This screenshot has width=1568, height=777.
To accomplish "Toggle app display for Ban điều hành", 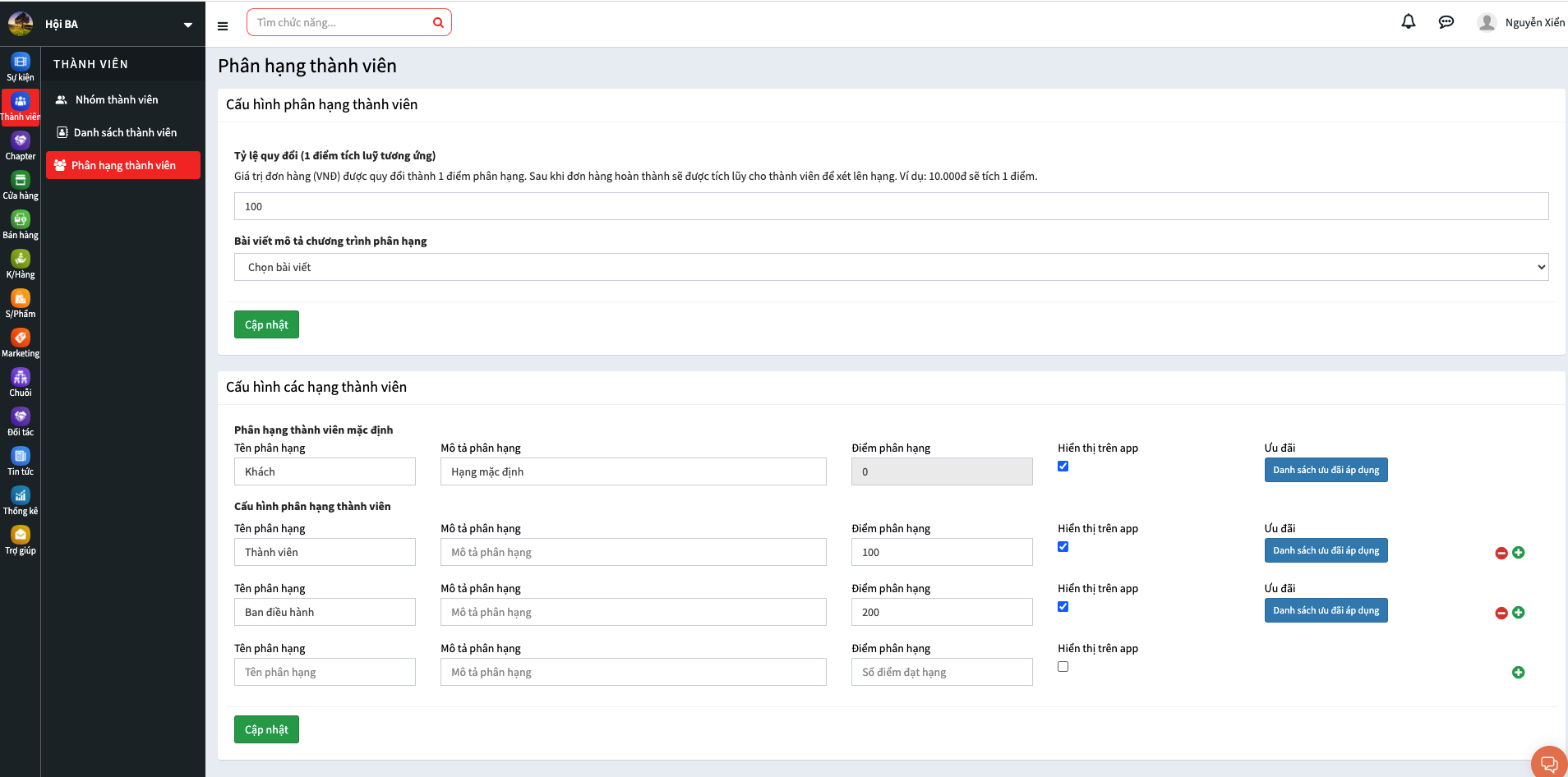I will pos(1063,607).
